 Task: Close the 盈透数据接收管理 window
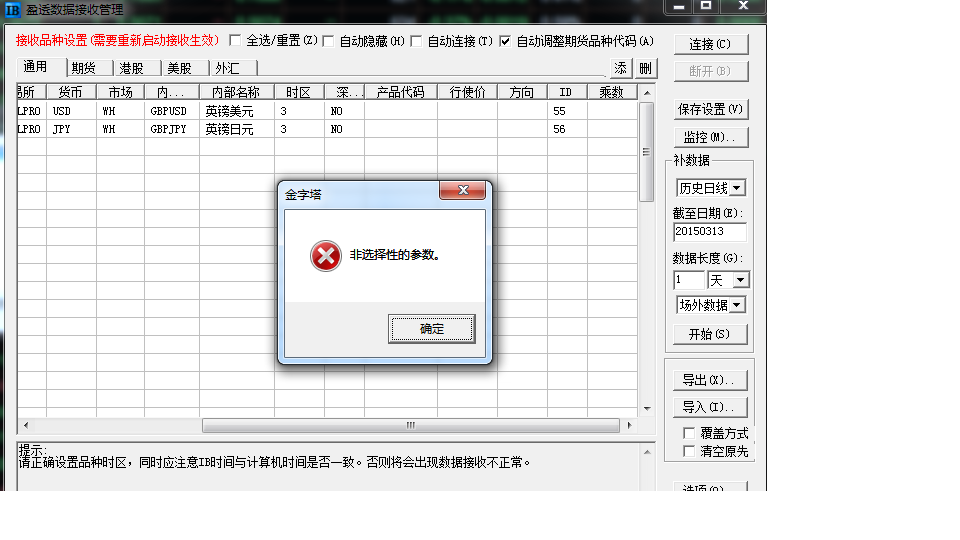743,6
